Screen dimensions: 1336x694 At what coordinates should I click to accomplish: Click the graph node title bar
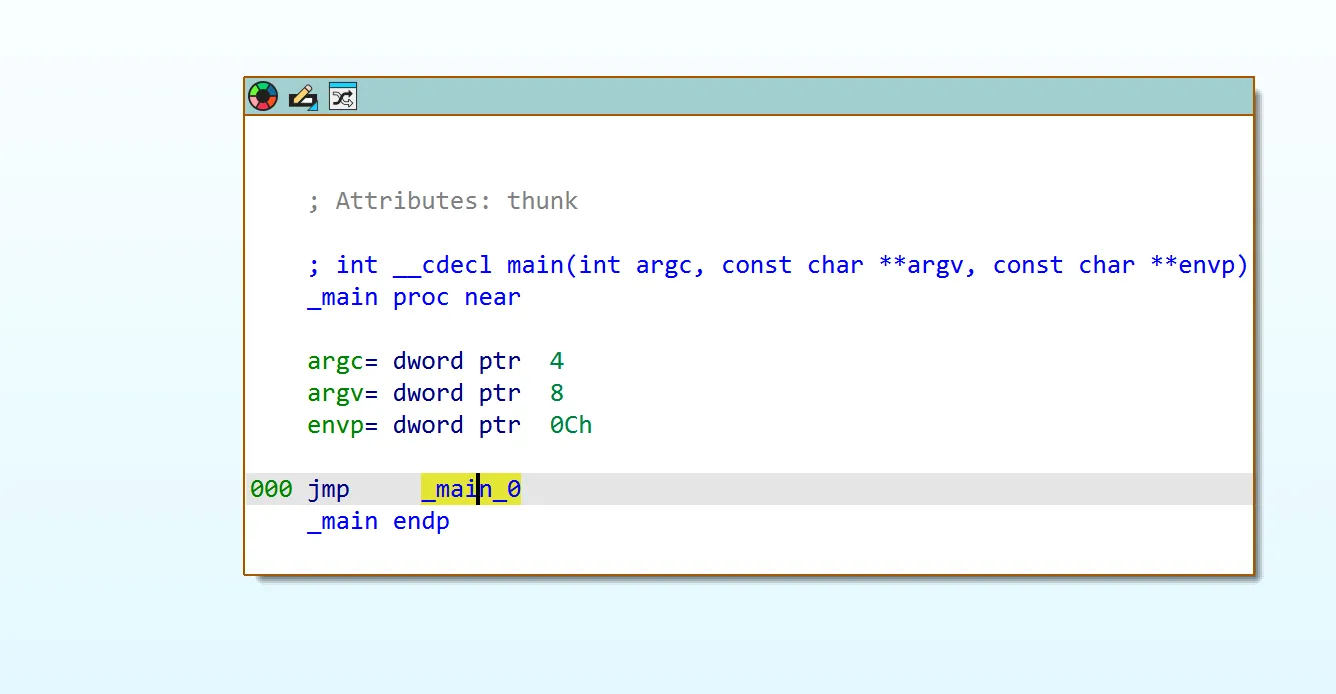click(749, 97)
